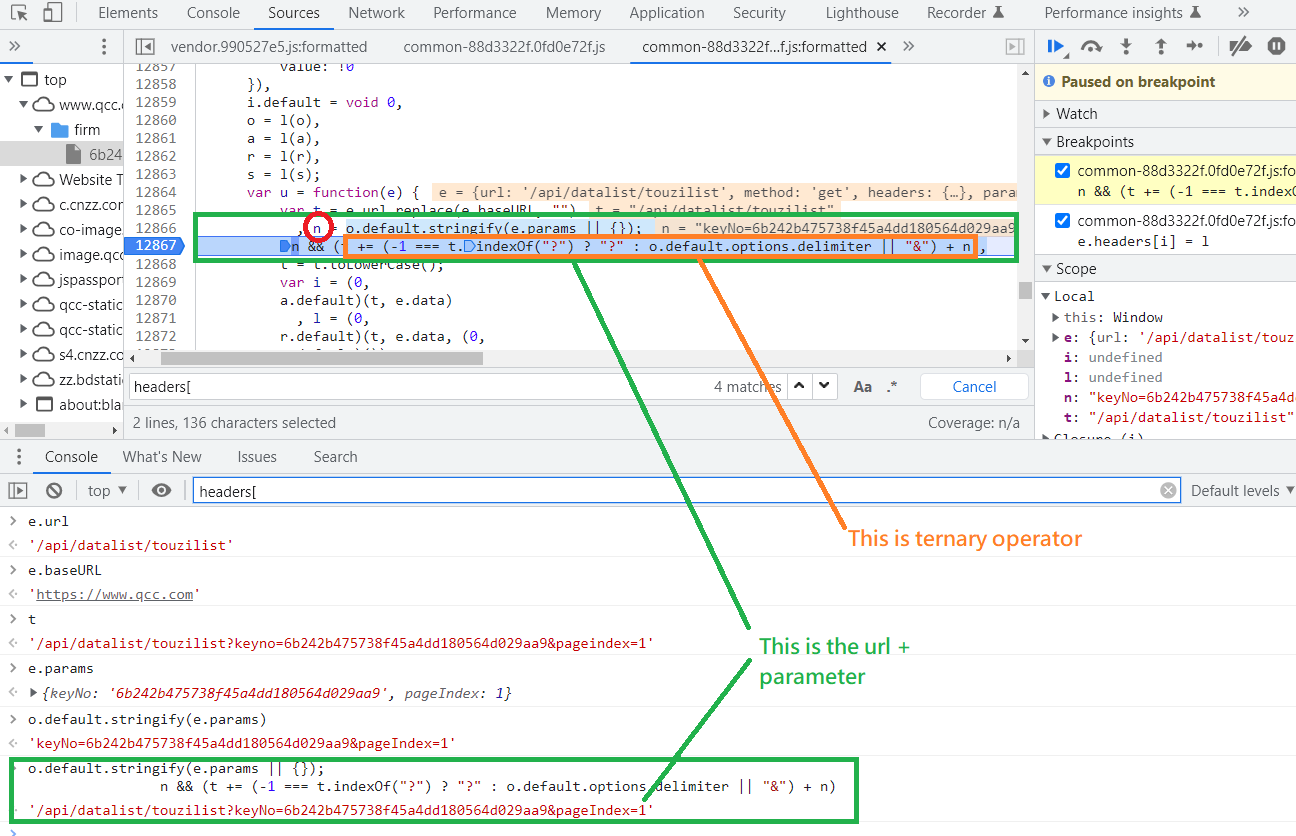Image resolution: width=1296 pixels, height=836 pixels.
Task: Open the Default levels dropdown
Action: tap(1240, 490)
